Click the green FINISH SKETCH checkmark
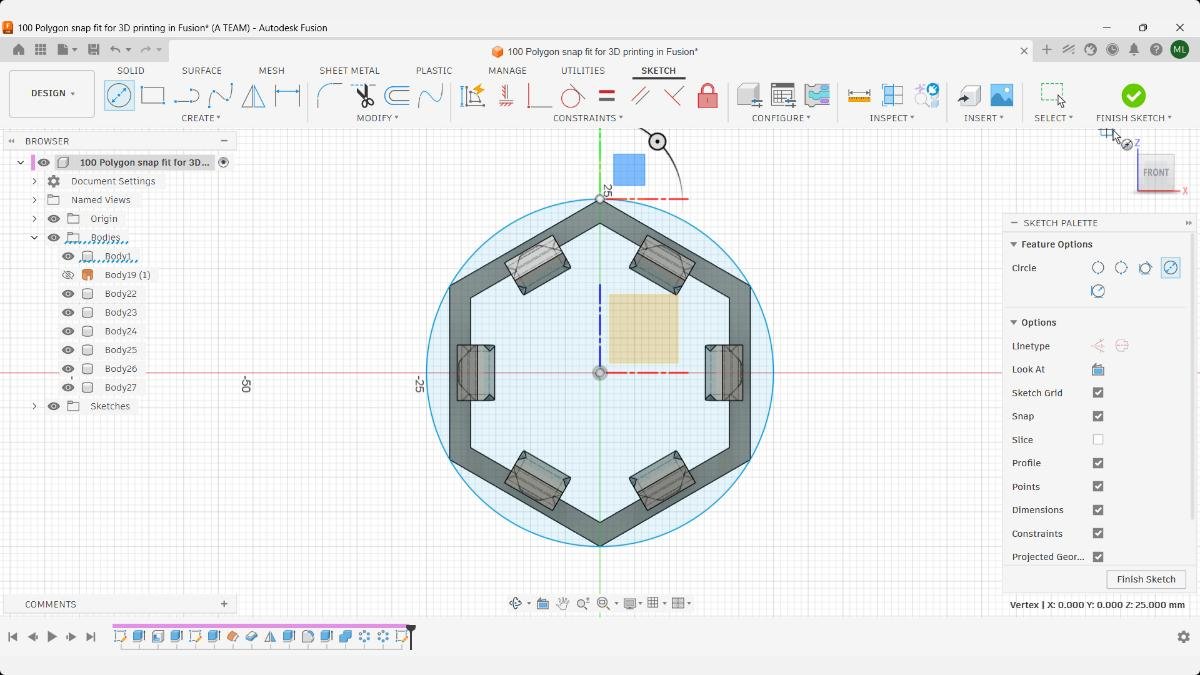This screenshot has width=1200, height=675. [x=1133, y=95]
